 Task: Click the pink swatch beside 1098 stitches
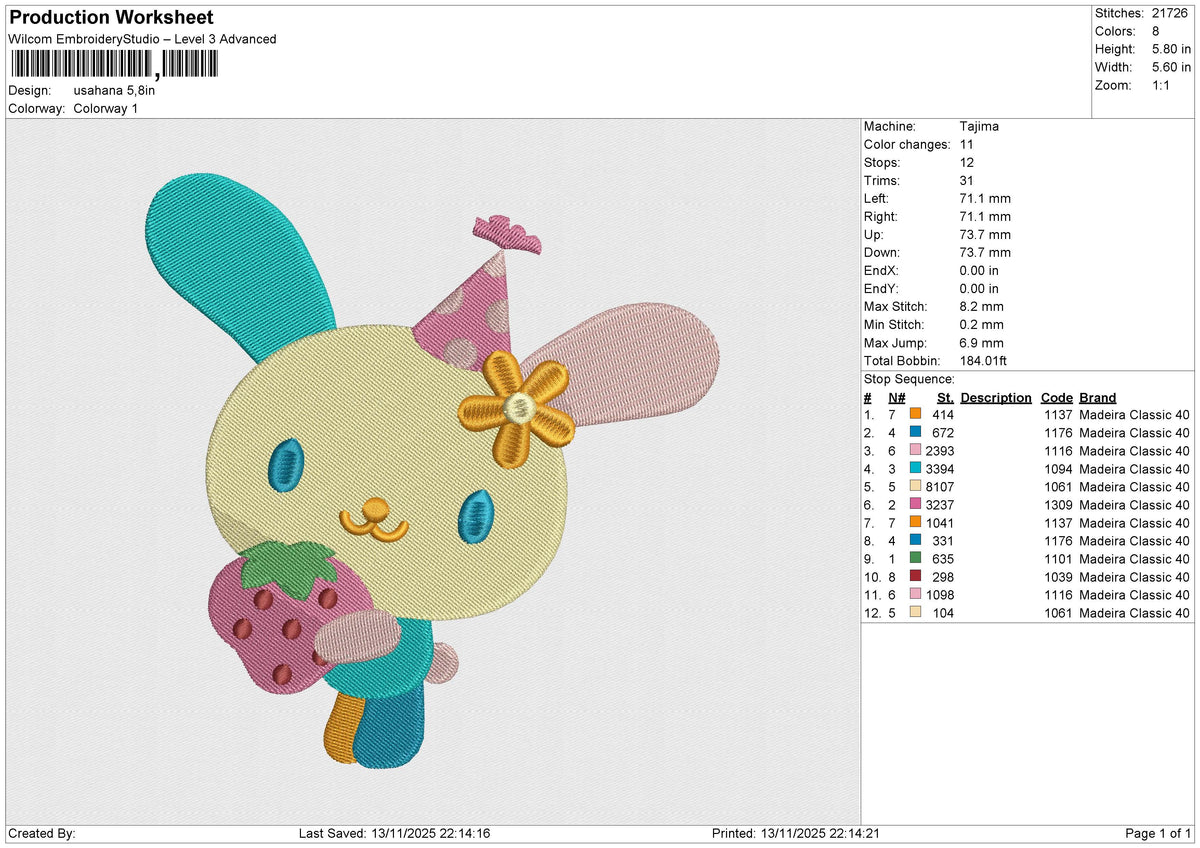pyautogui.click(x=915, y=595)
